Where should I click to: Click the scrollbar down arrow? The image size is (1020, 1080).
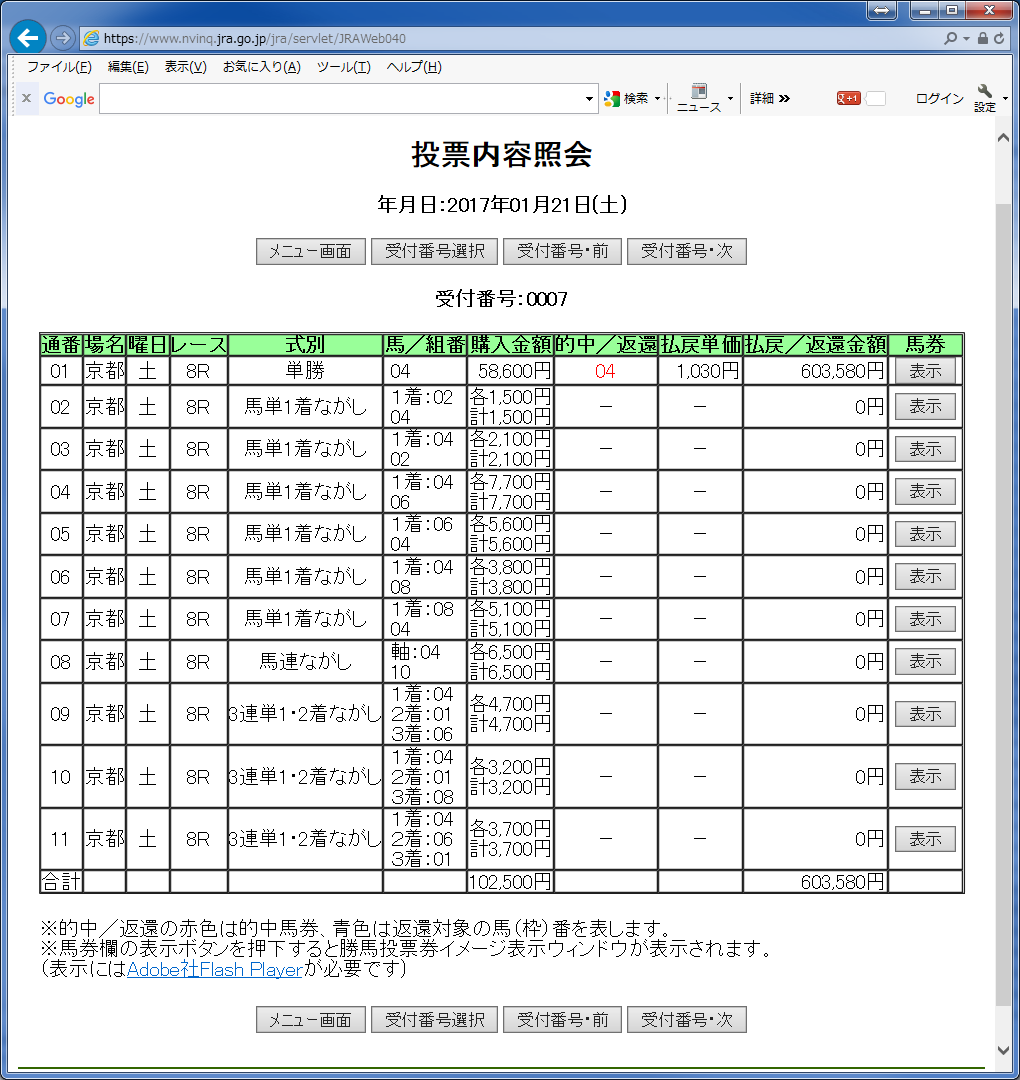point(1003,1050)
